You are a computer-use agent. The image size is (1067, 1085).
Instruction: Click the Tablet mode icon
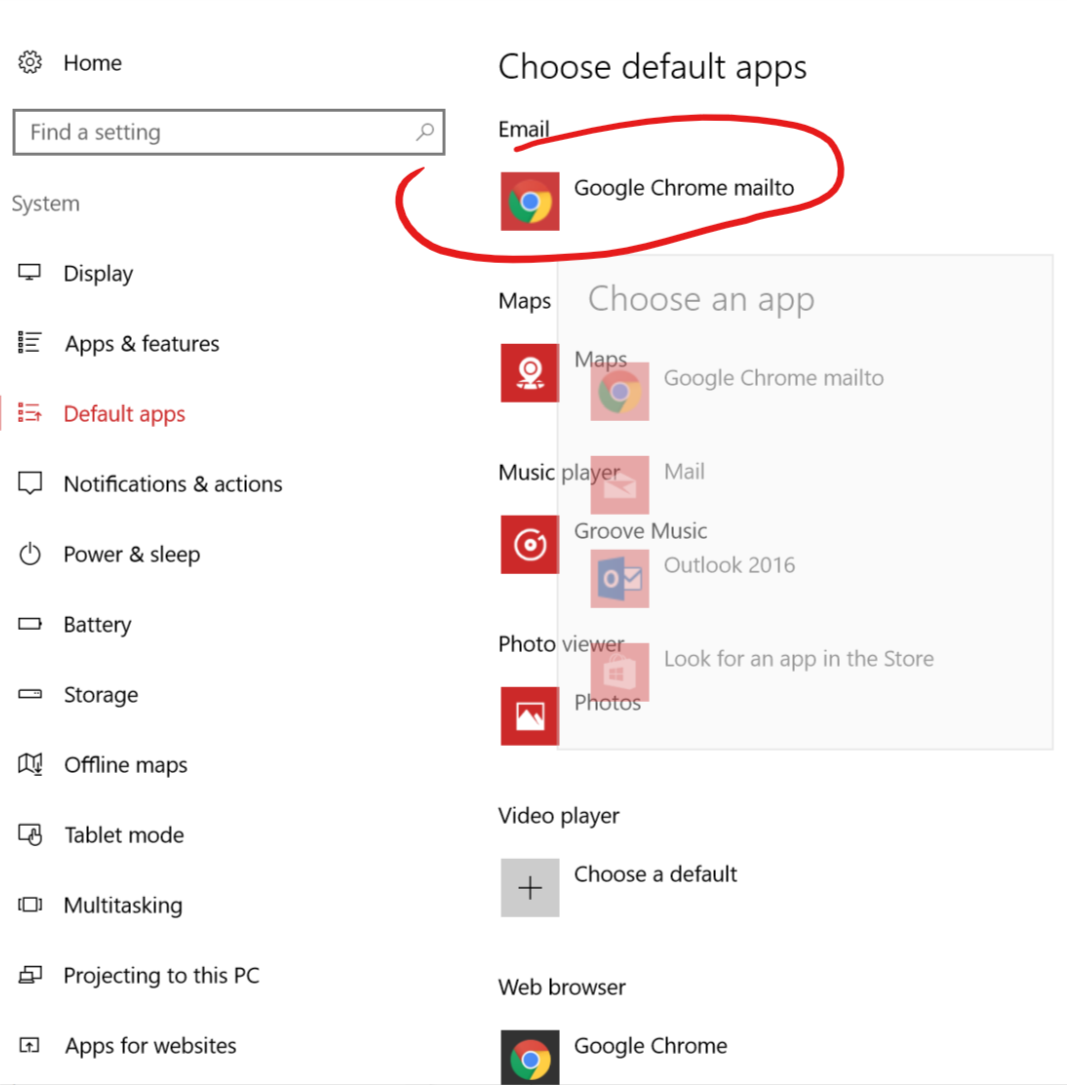(x=30, y=835)
